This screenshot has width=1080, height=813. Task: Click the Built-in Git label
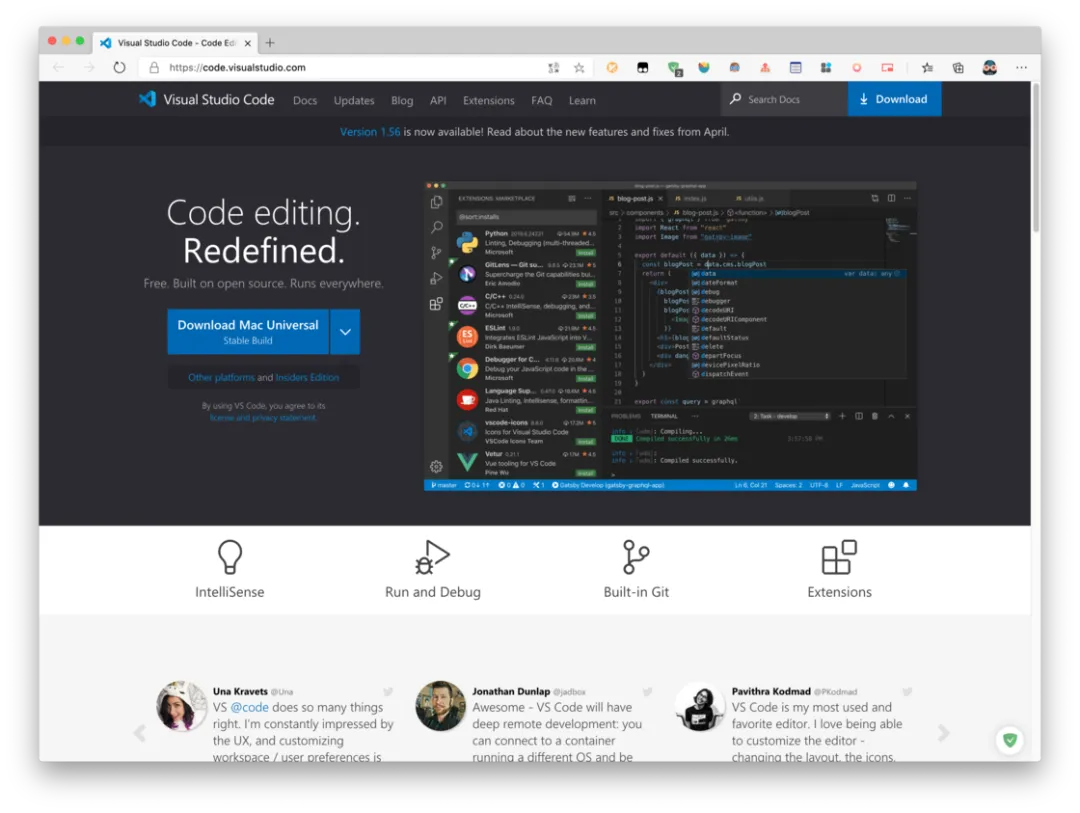pos(636,592)
